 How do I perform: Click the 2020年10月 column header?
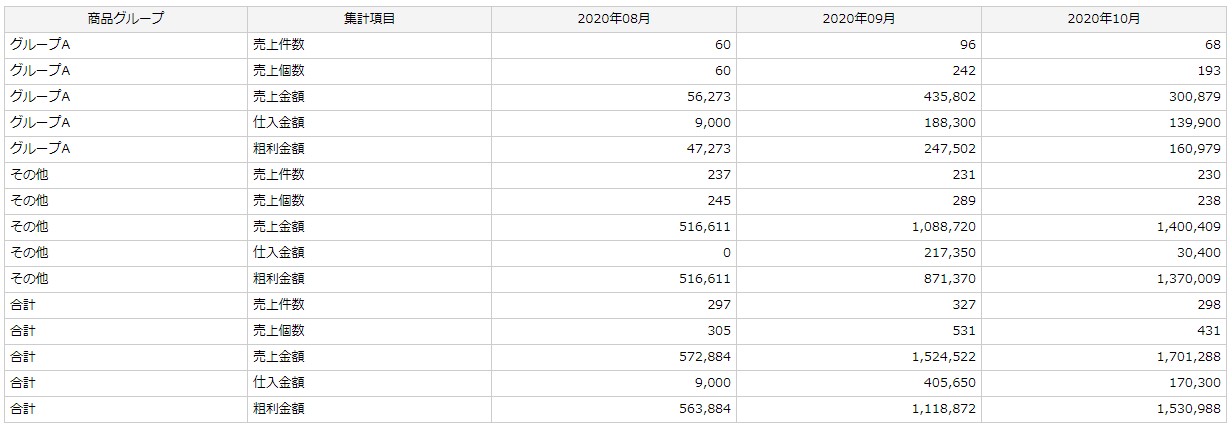click(1106, 19)
